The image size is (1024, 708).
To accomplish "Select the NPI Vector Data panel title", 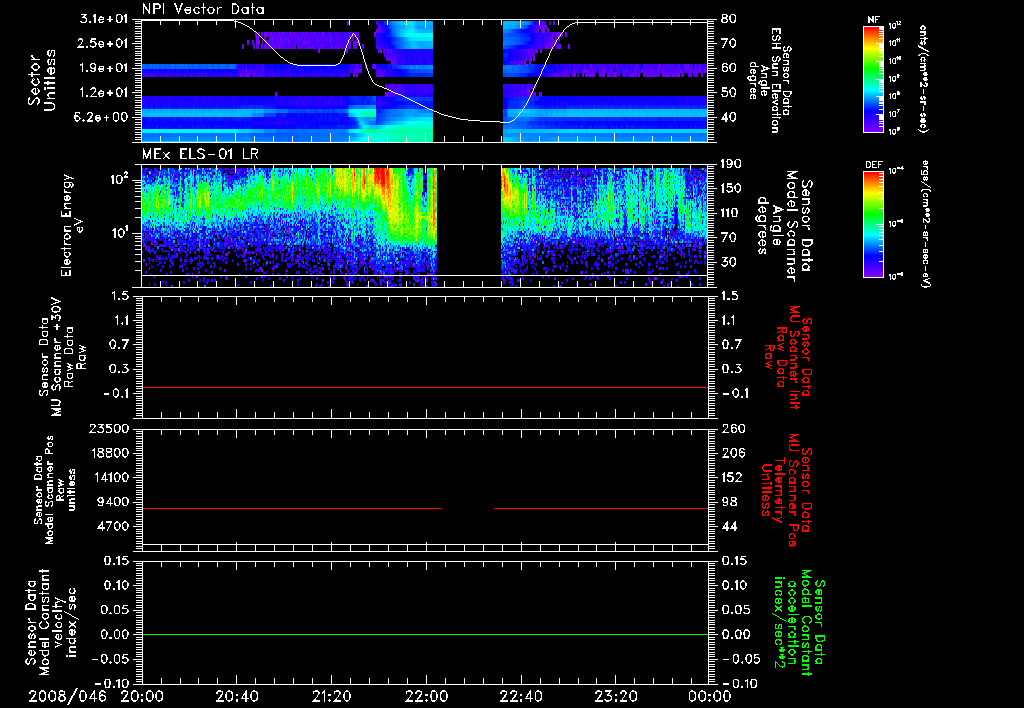I will coord(203,9).
